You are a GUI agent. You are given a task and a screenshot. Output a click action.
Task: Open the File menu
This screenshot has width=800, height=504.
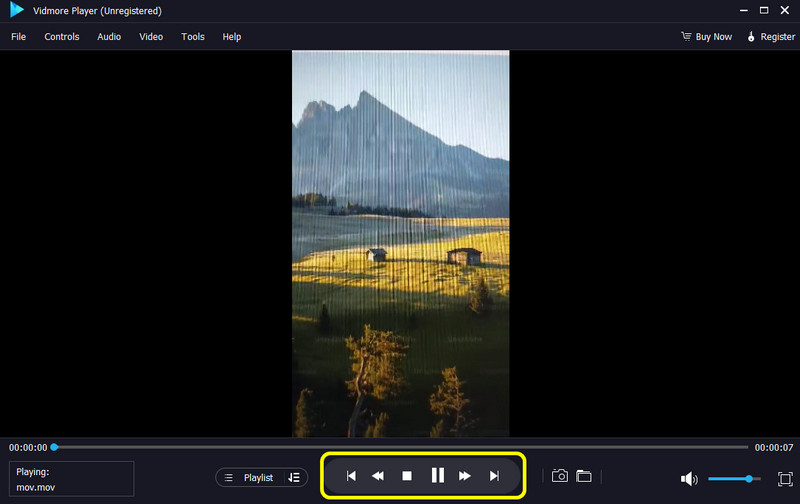click(18, 37)
